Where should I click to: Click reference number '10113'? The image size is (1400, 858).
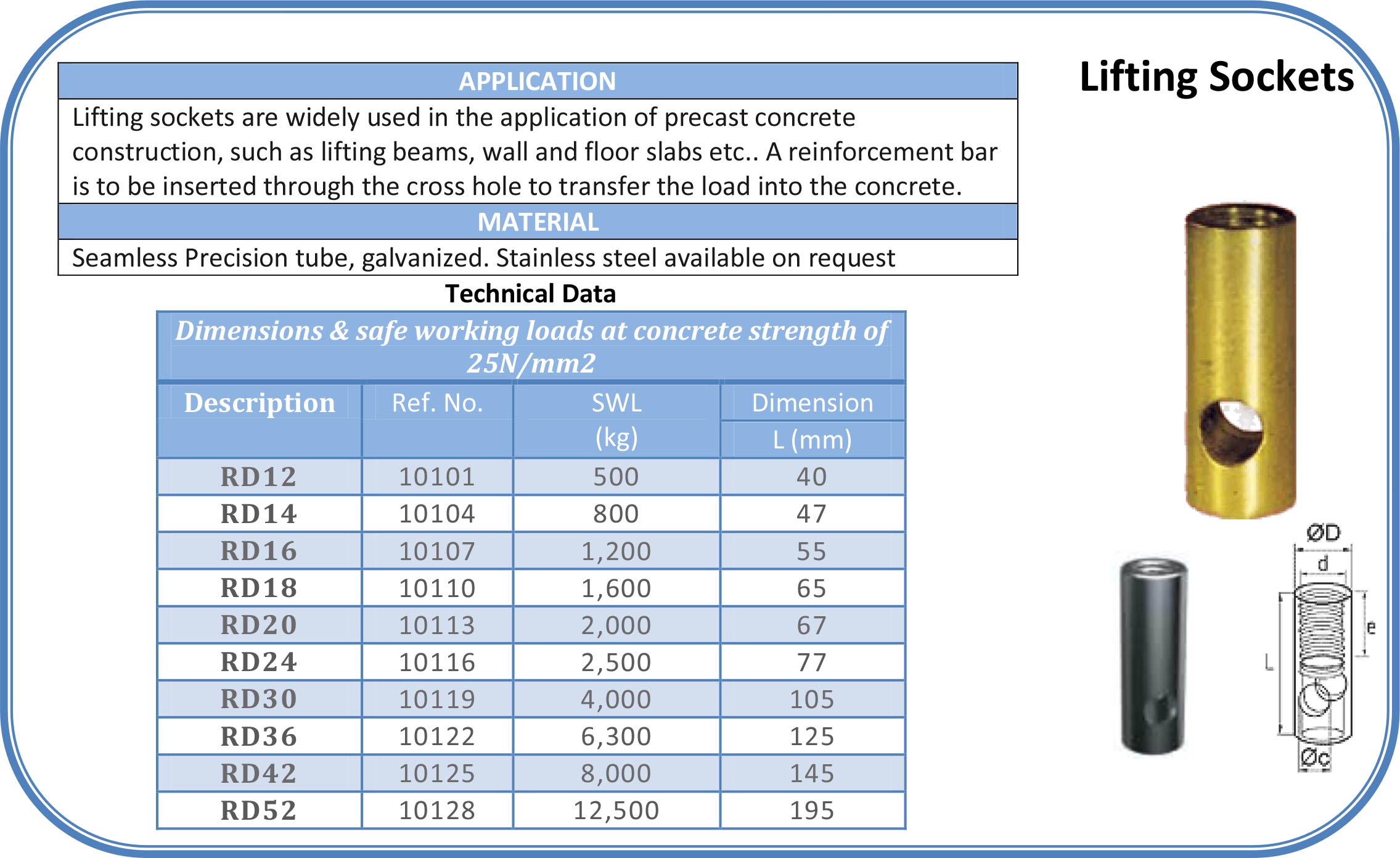coord(437,625)
